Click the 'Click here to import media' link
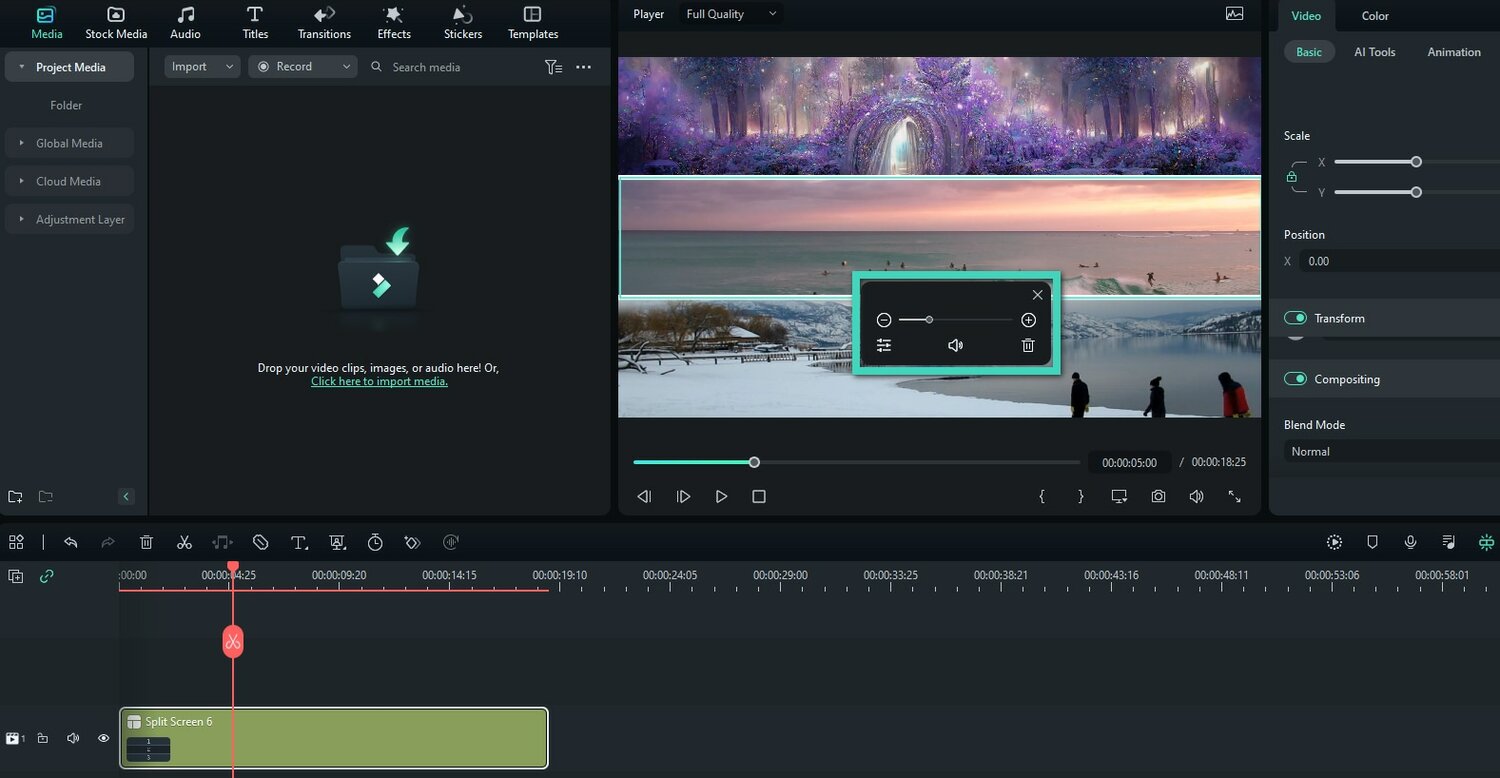This screenshot has width=1500, height=778. tap(379, 381)
